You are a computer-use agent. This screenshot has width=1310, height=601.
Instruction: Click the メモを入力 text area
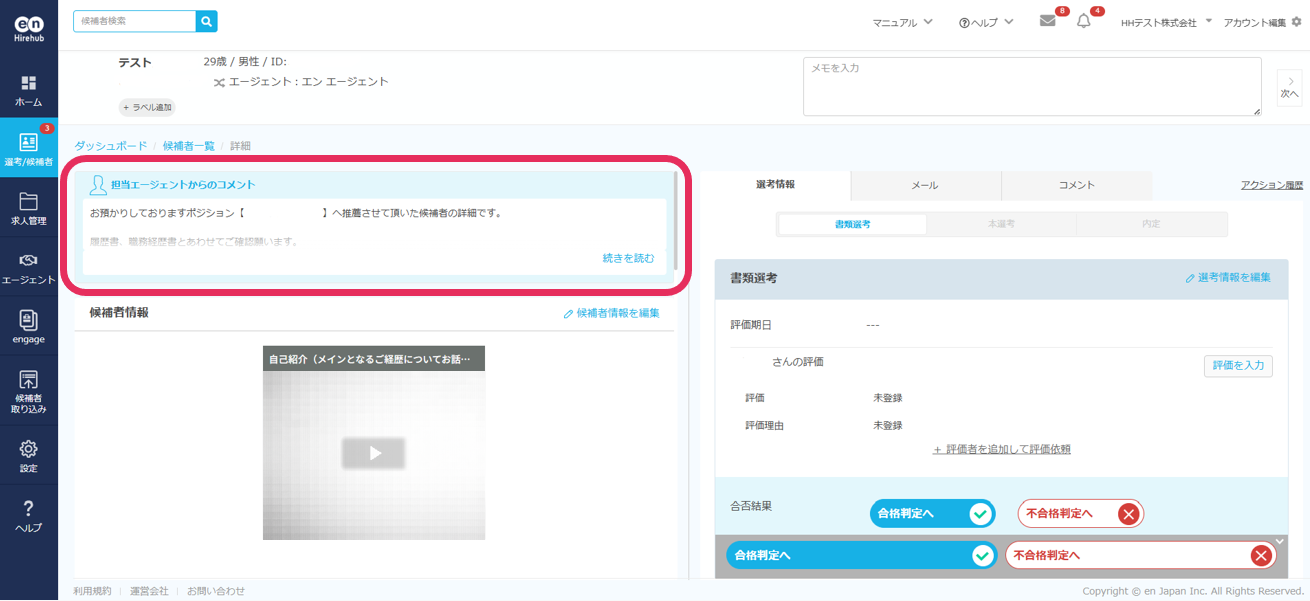pyautogui.click(x=1031, y=86)
